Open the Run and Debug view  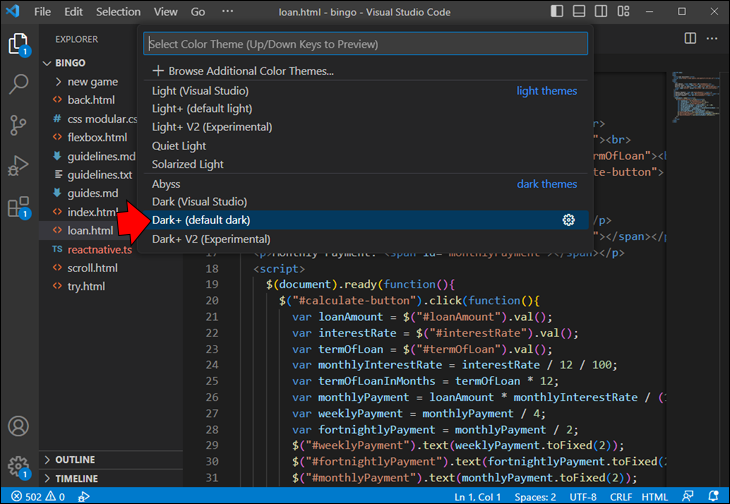pyautogui.click(x=19, y=166)
